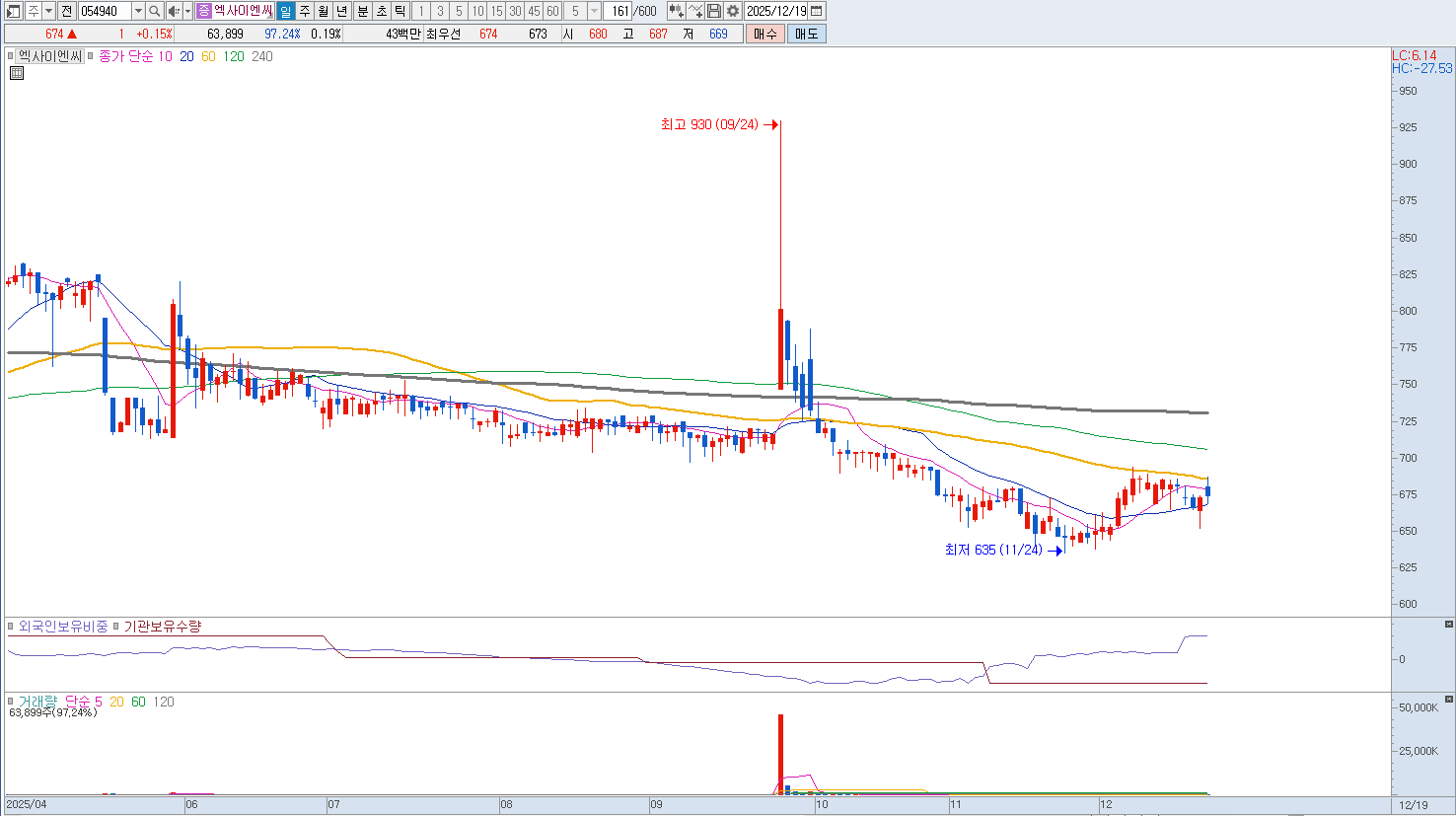Open dropdown next to 주 selector
Image resolution: width=1456 pixels, height=816 pixels.
[49, 11]
